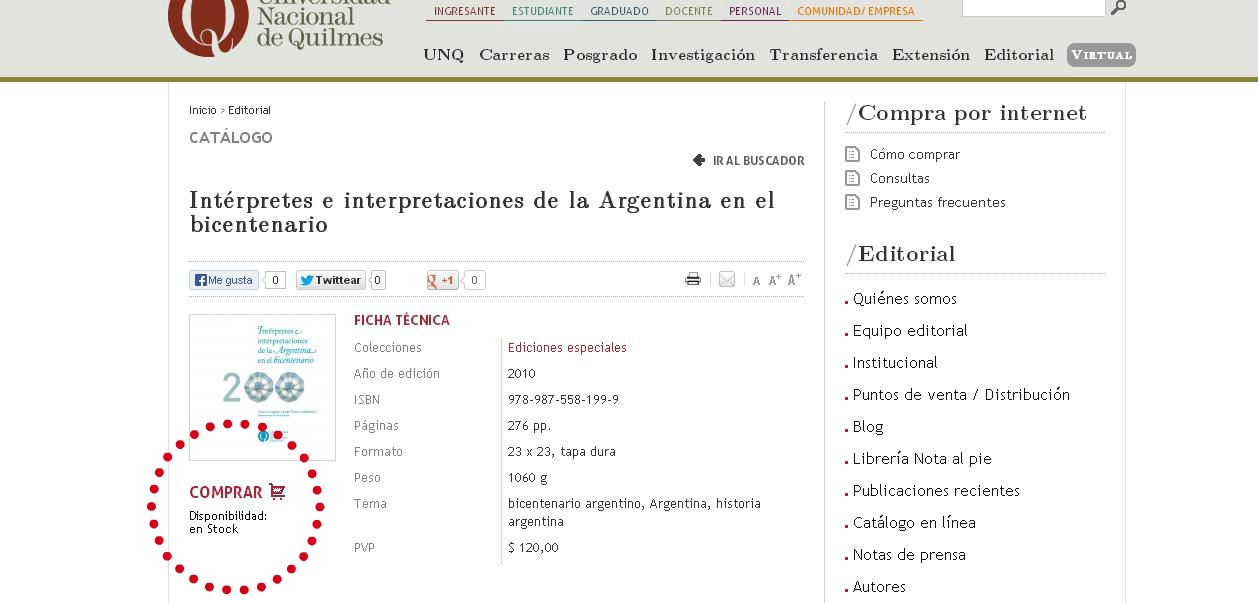The width and height of the screenshot is (1258, 603).
Task: Open Consultas link
Action: coord(900,178)
